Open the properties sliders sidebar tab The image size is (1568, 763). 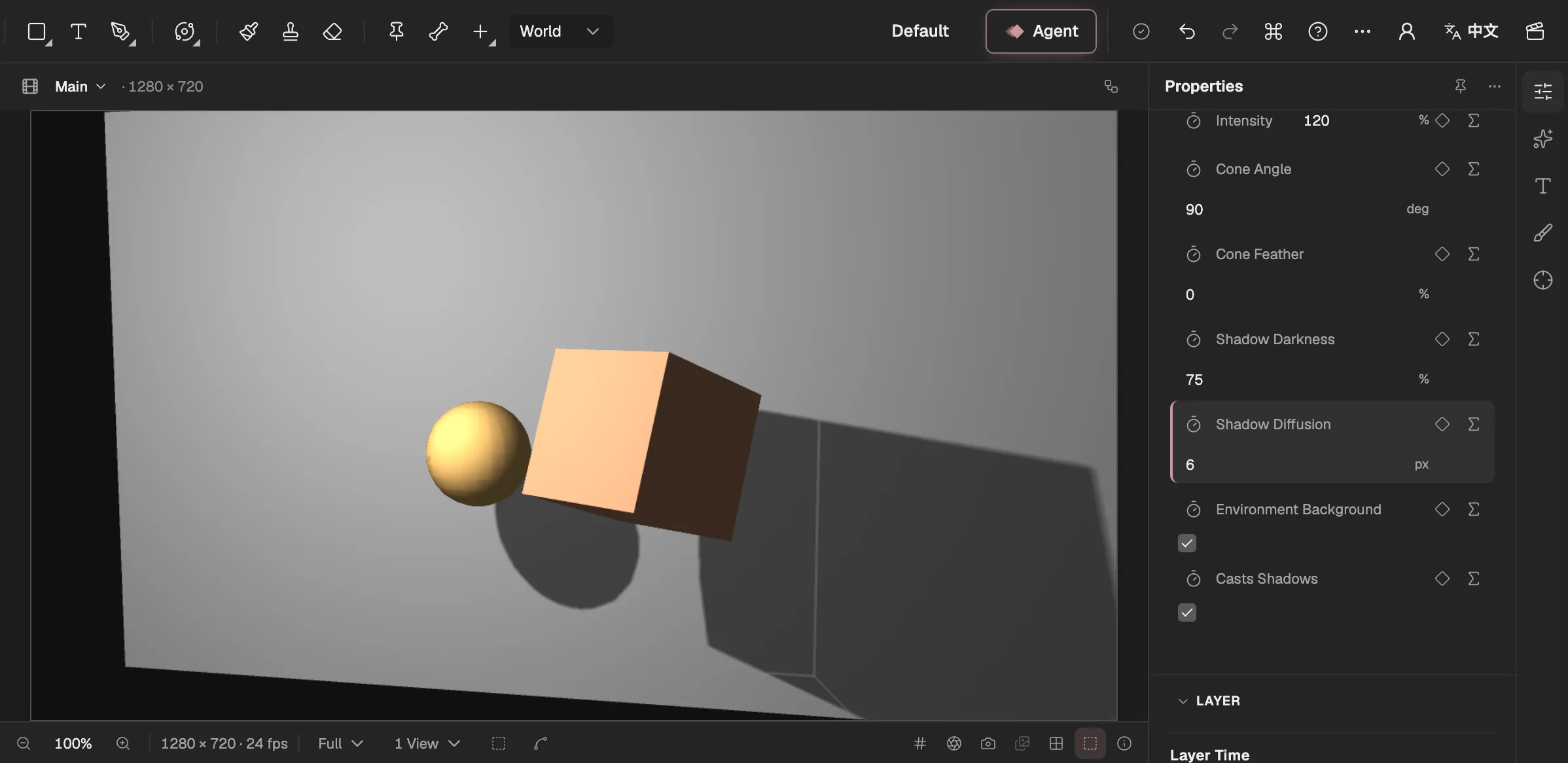click(1543, 92)
